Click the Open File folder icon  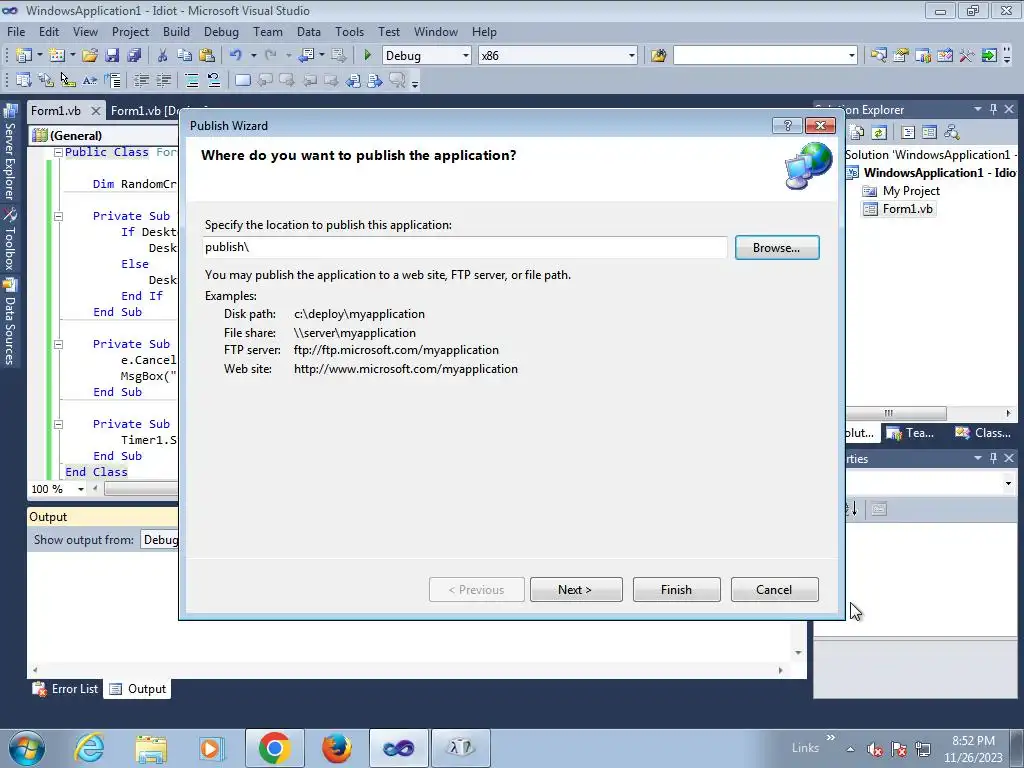click(x=90, y=56)
